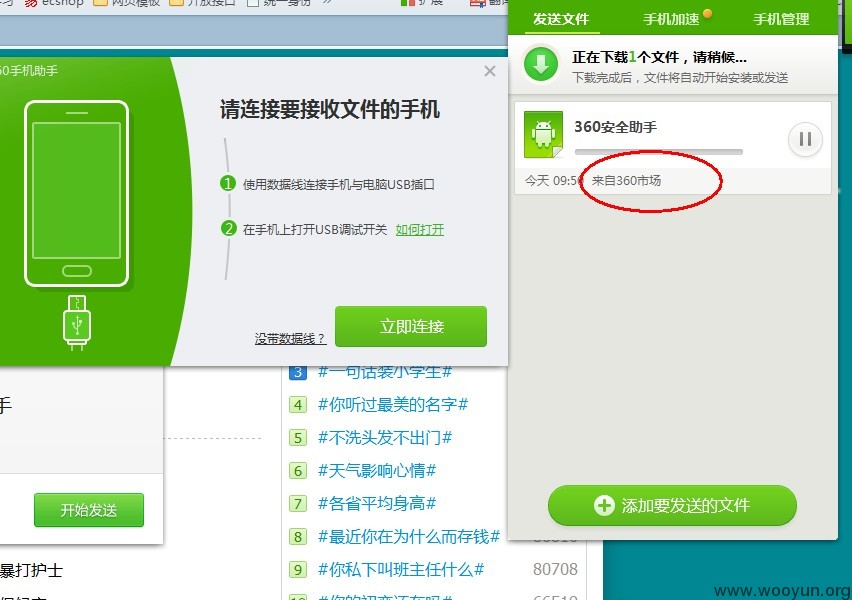Click the USB plug icon

click(77, 322)
